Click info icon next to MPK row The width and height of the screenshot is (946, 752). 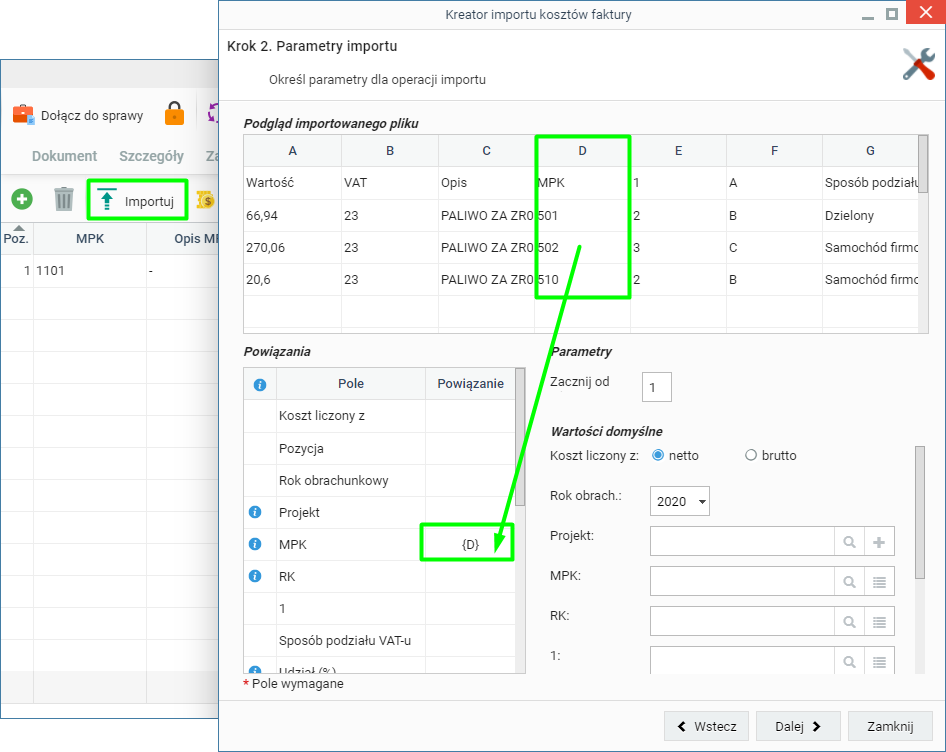pyautogui.click(x=255, y=544)
